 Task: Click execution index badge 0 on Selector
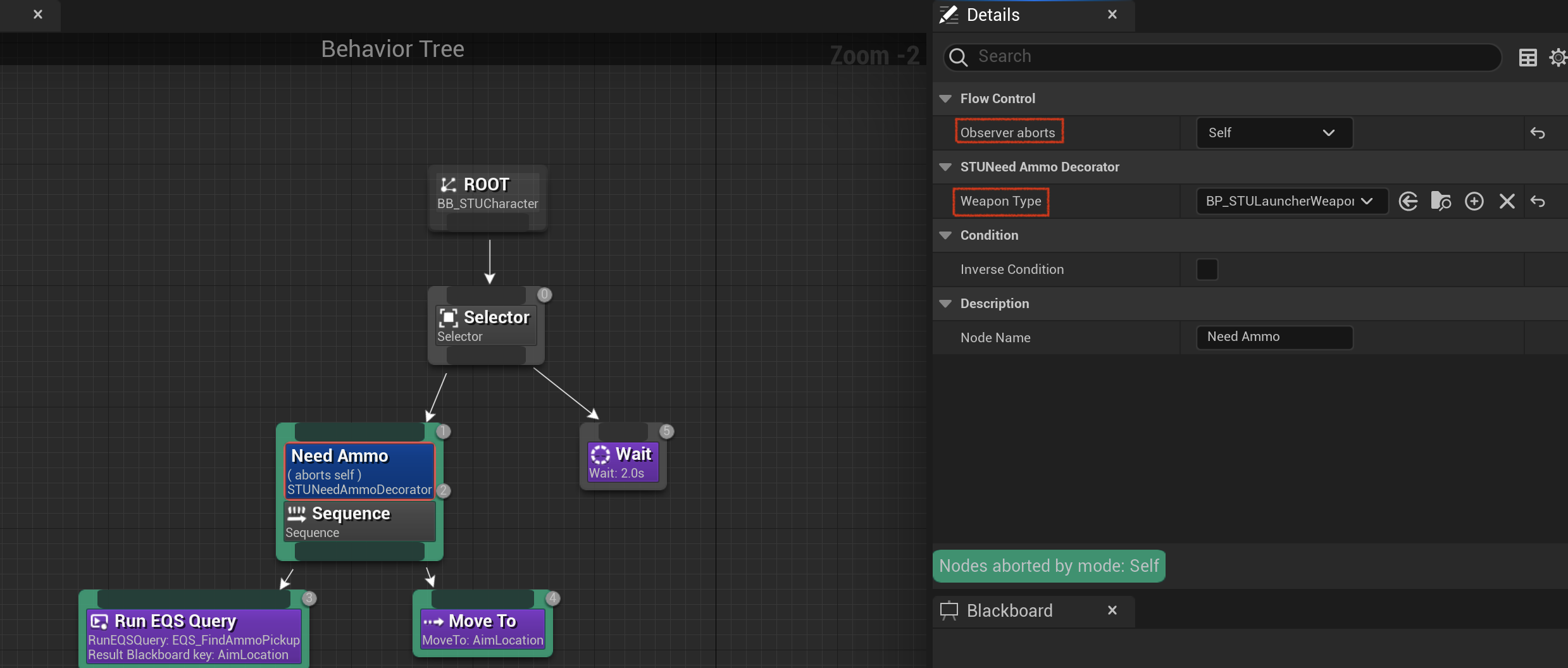pos(544,295)
